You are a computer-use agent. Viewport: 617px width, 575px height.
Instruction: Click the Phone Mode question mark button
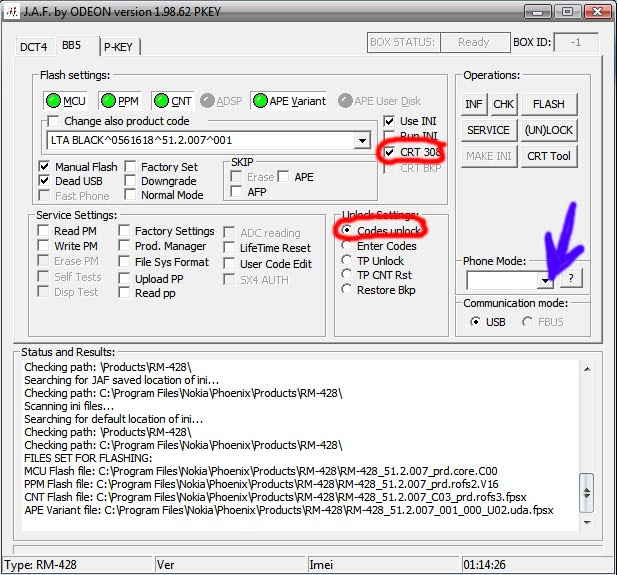(x=571, y=279)
